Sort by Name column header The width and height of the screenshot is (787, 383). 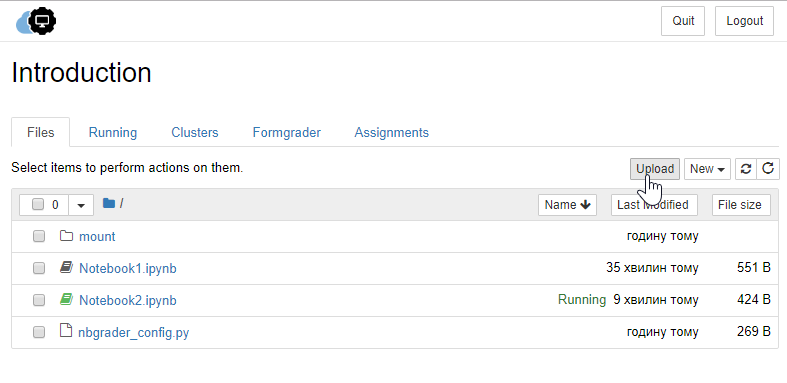coord(567,205)
